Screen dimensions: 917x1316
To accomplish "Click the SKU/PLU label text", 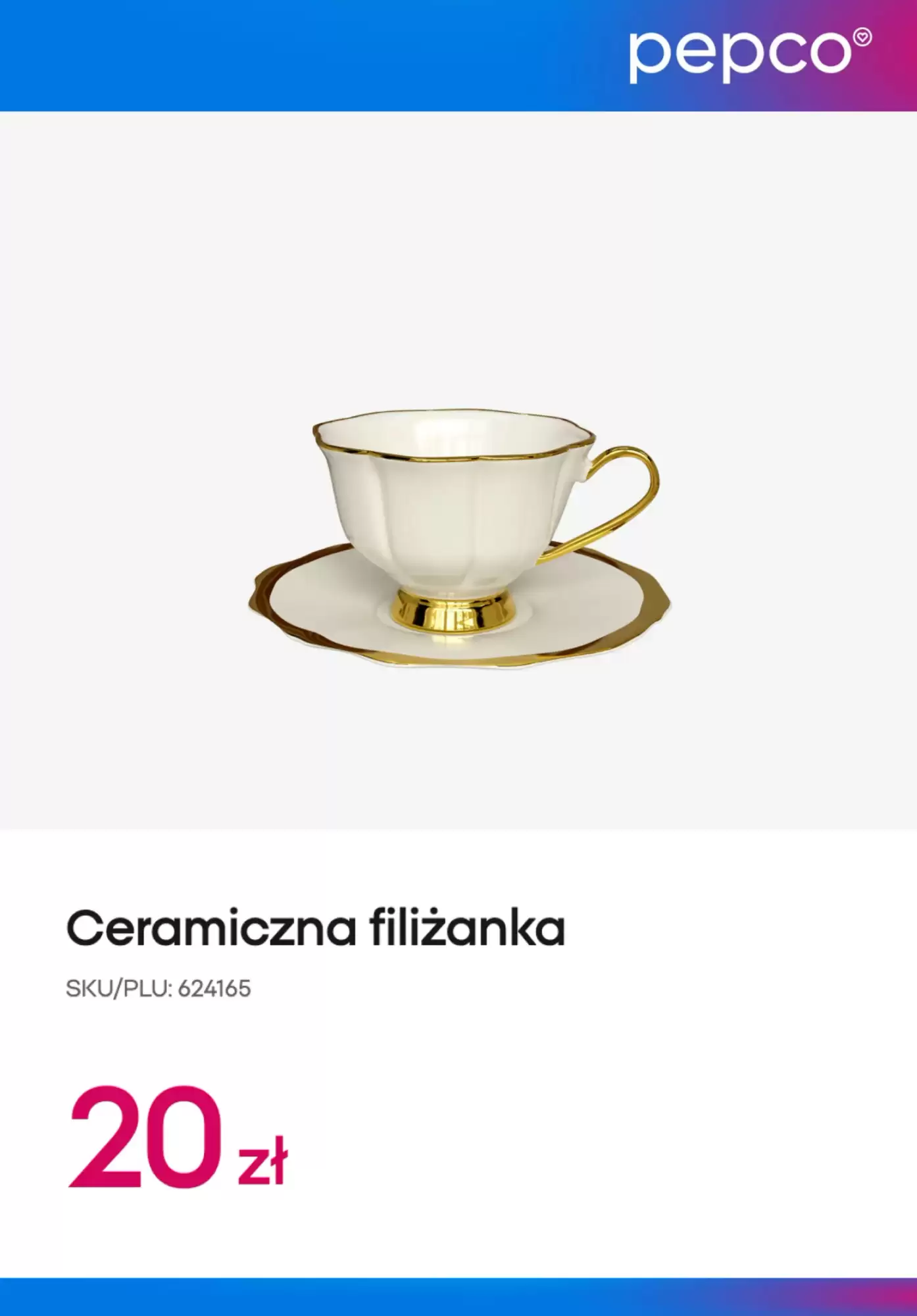I will [x=118, y=989].
